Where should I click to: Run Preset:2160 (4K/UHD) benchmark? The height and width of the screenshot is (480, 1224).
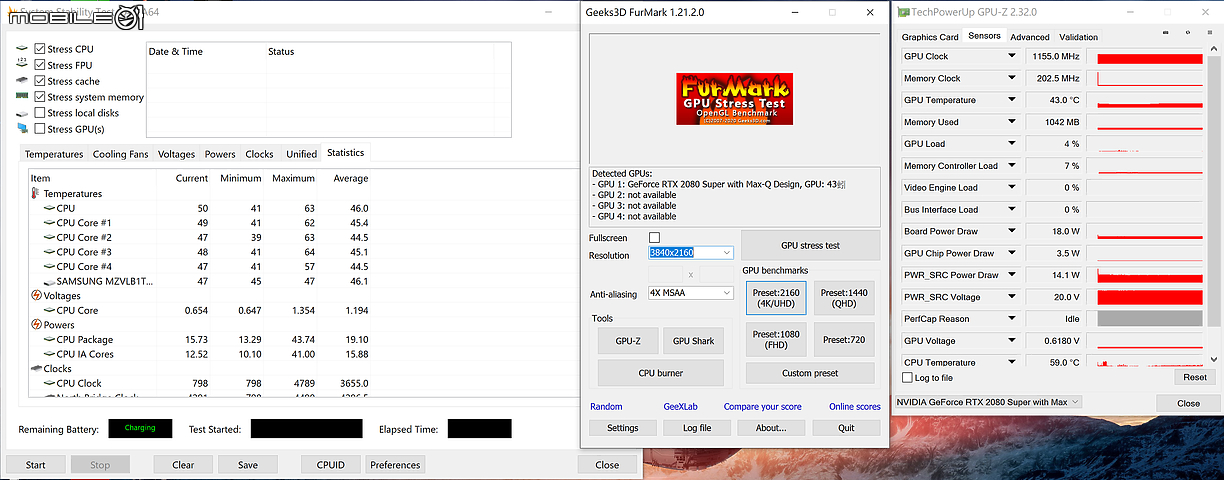pos(776,298)
